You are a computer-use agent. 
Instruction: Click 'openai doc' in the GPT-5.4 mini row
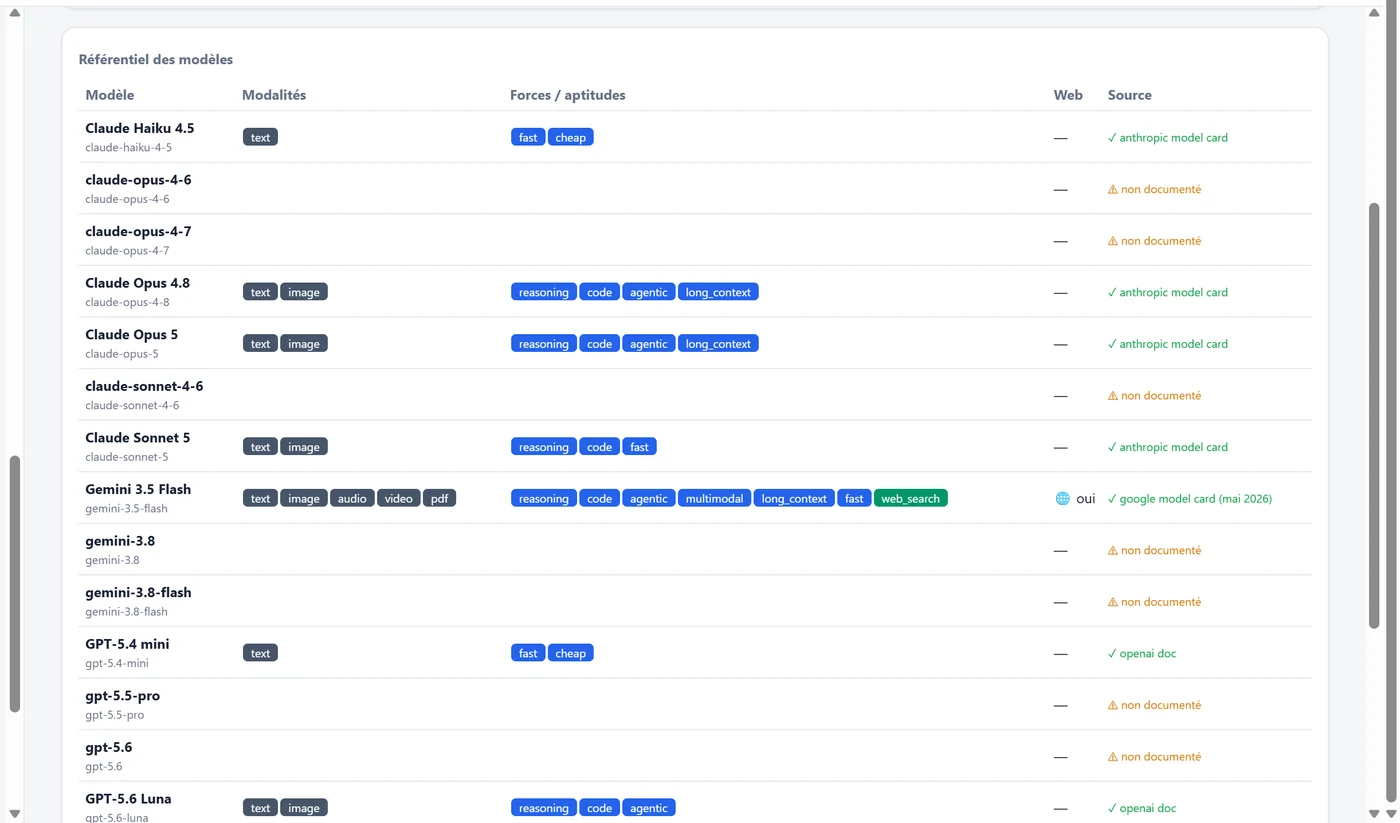(x=1148, y=654)
